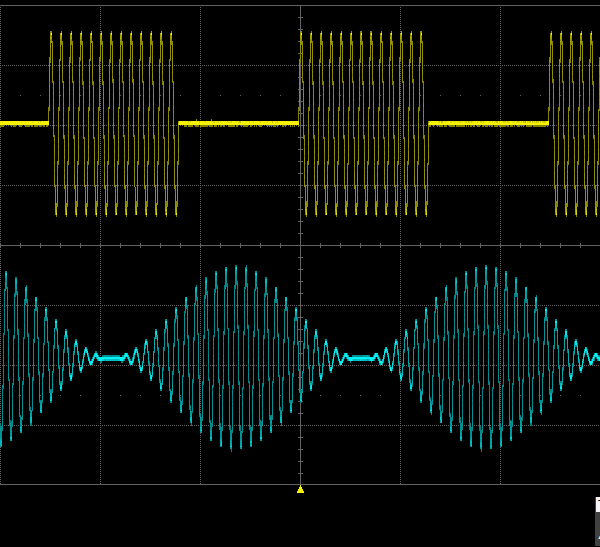Click the partial yellow burst at the right edge
The height and width of the screenshot is (547, 600).
tap(575, 123)
